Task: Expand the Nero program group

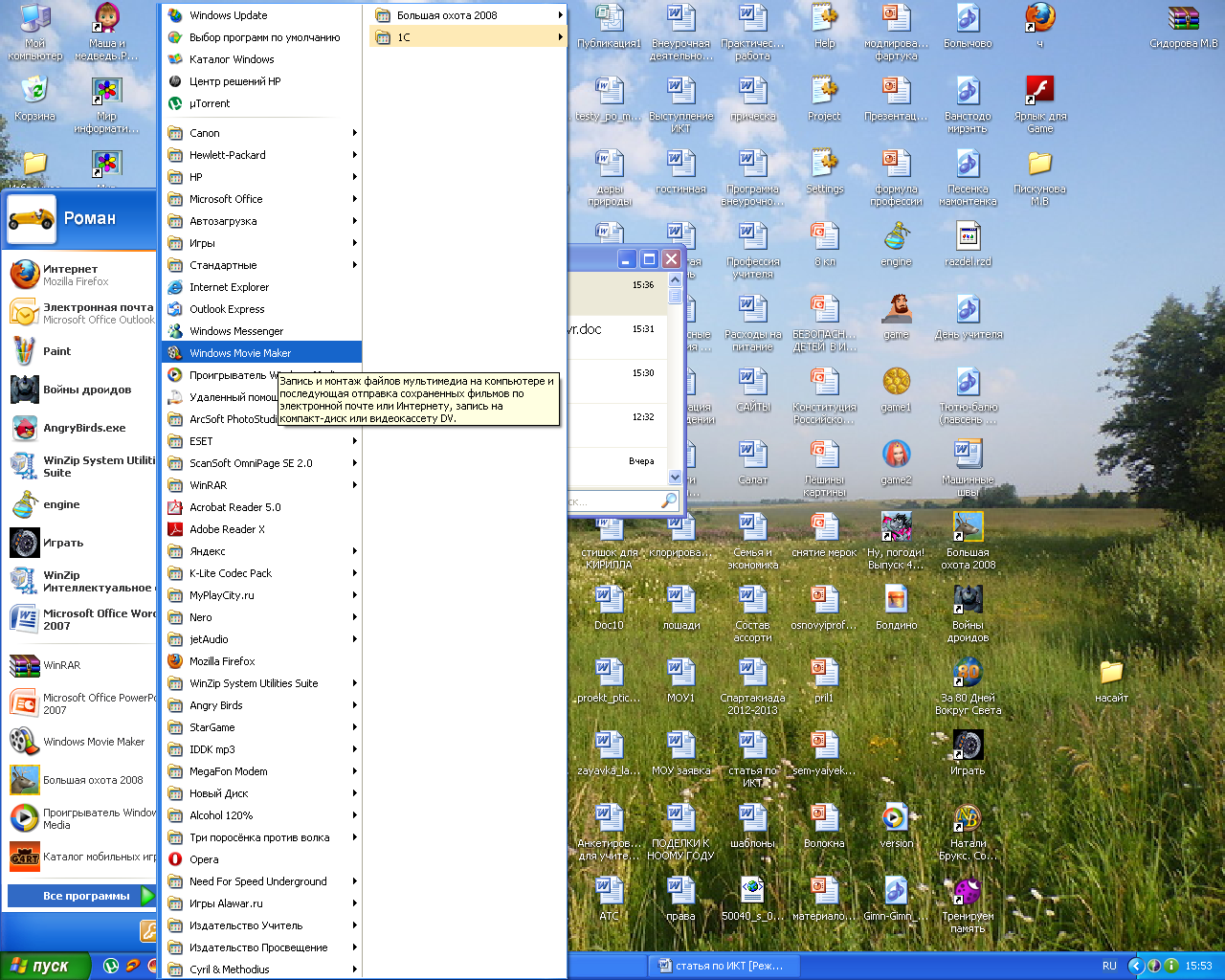Action: pos(262,617)
